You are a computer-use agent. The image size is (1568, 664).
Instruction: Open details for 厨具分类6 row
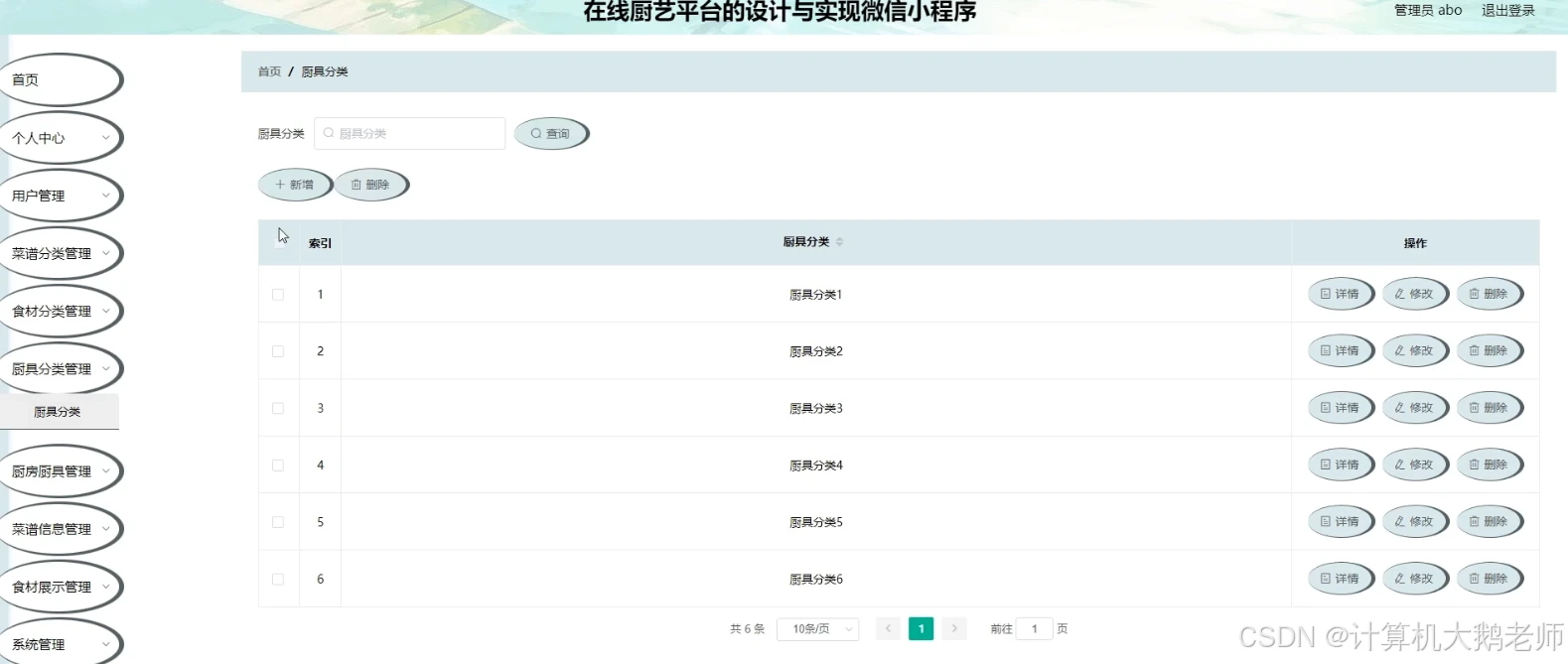(1341, 579)
